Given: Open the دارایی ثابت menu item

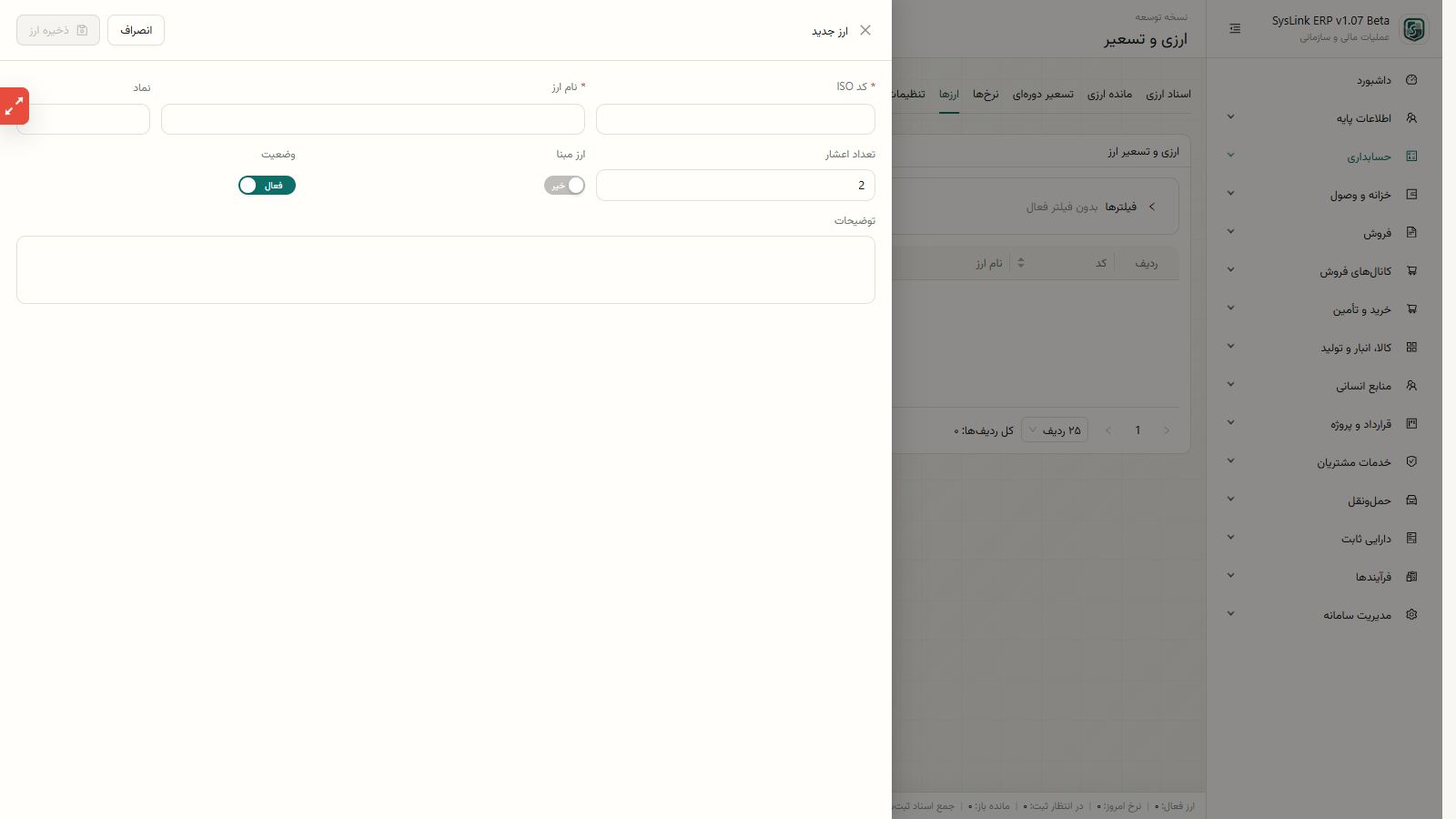Looking at the screenshot, I should (1366, 539).
